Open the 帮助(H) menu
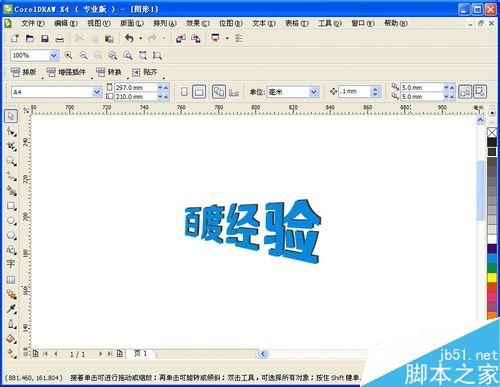Screen dimensions: 500x387 tap(396, 23)
